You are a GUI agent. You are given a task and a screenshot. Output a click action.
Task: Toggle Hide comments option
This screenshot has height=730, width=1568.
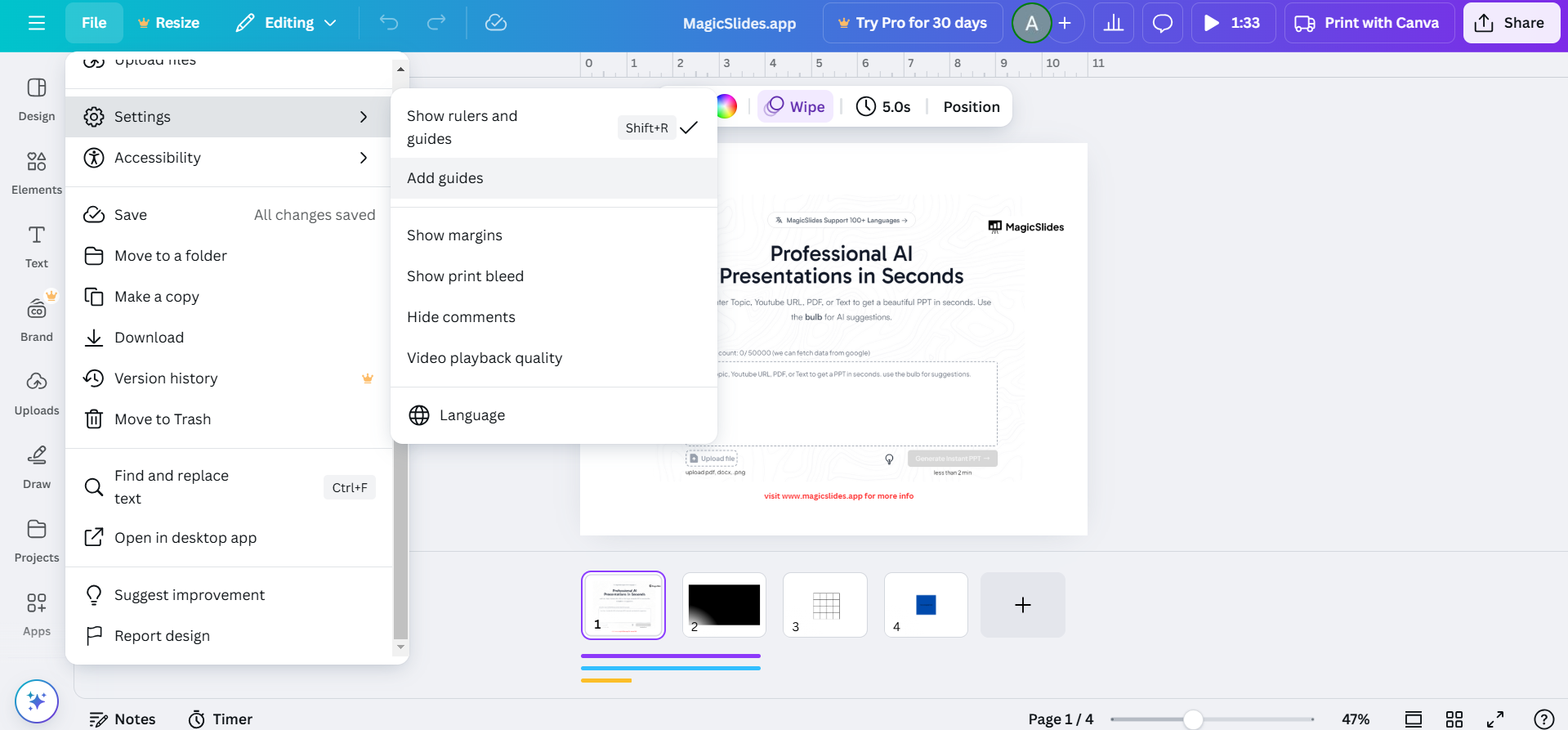click(554, 317)
